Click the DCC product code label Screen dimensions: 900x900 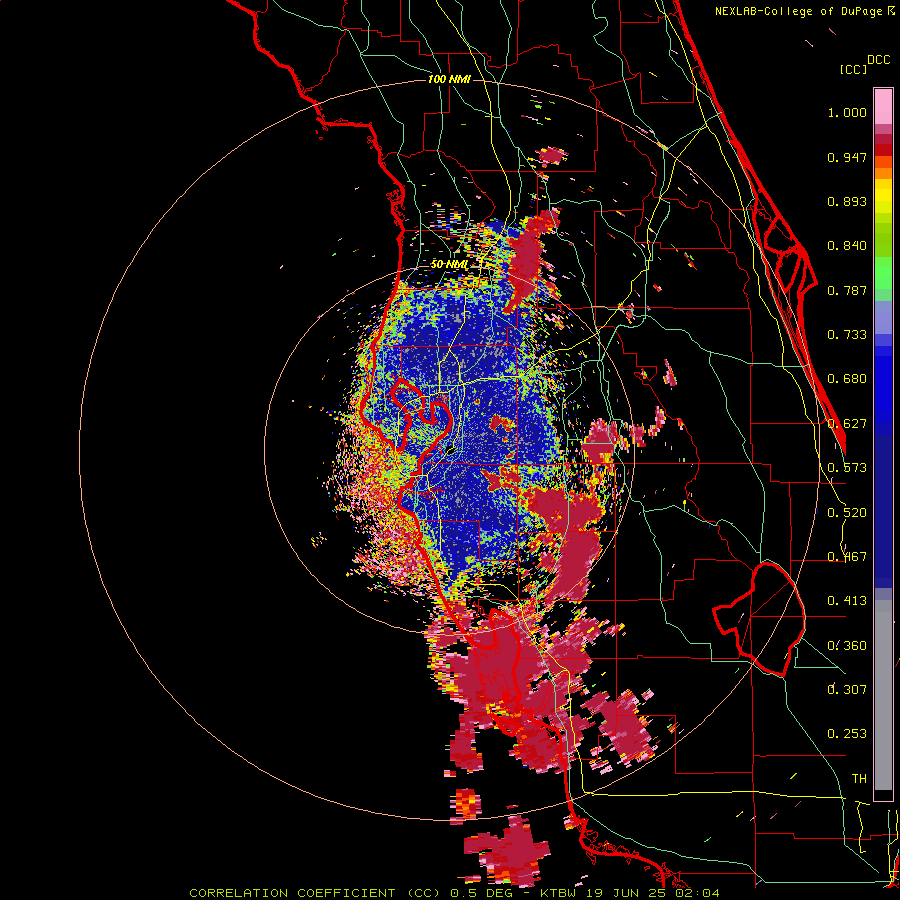pyautogui.click(x=878, y=60)
